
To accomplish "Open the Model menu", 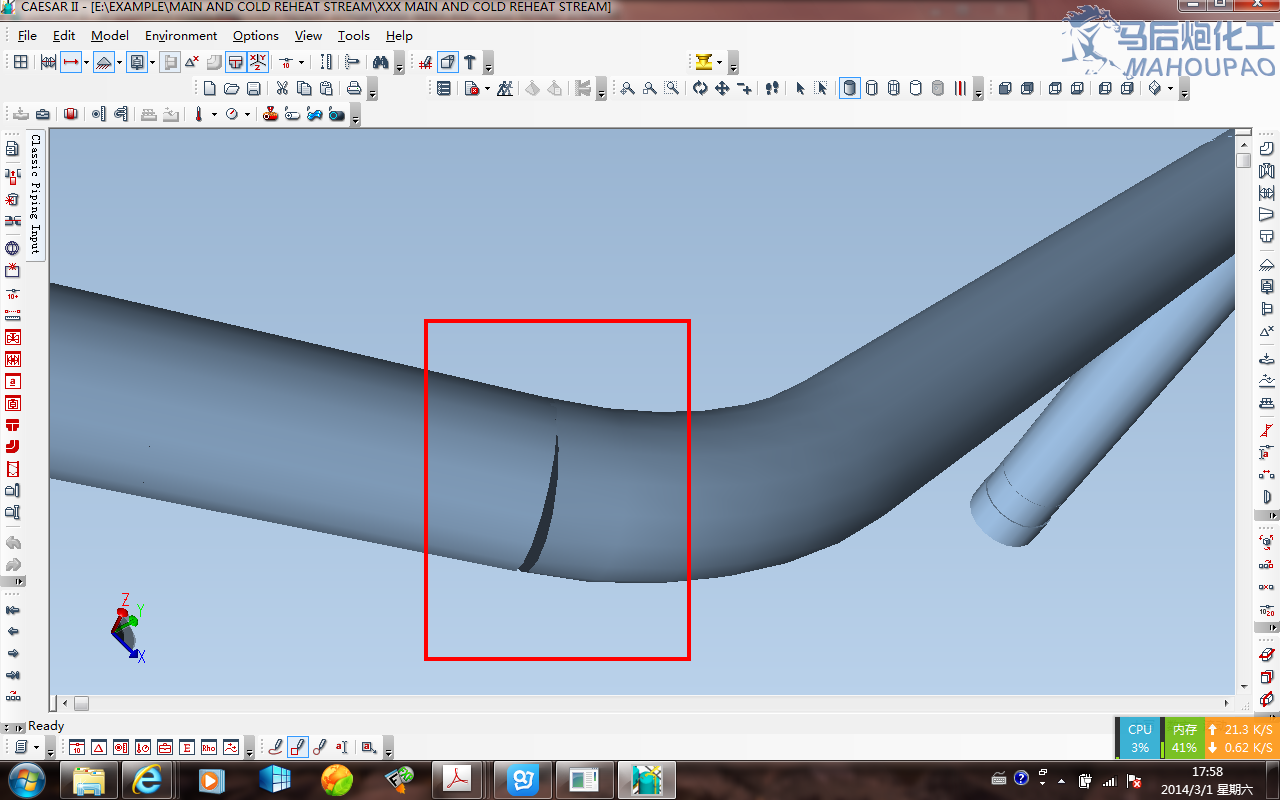I will click(110, 35).
